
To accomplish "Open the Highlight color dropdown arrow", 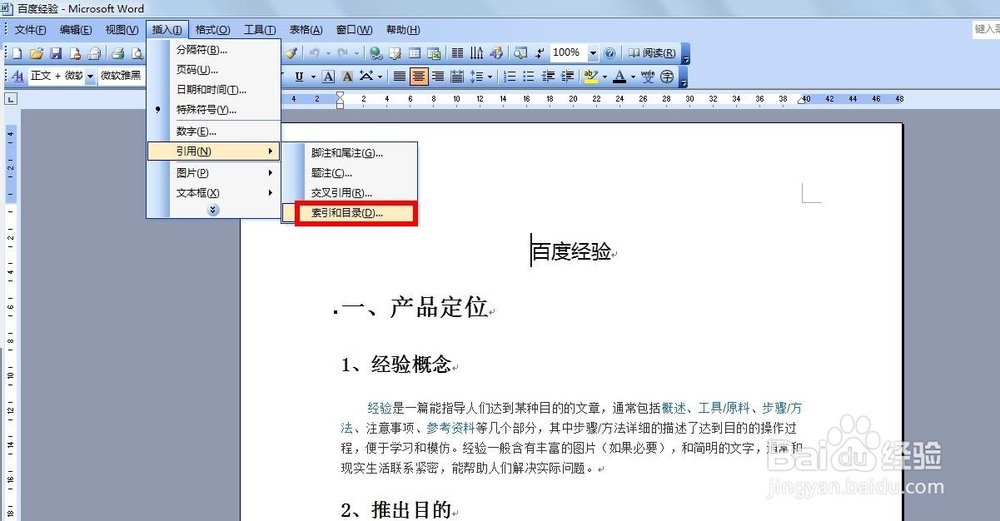I will point(605,77).
